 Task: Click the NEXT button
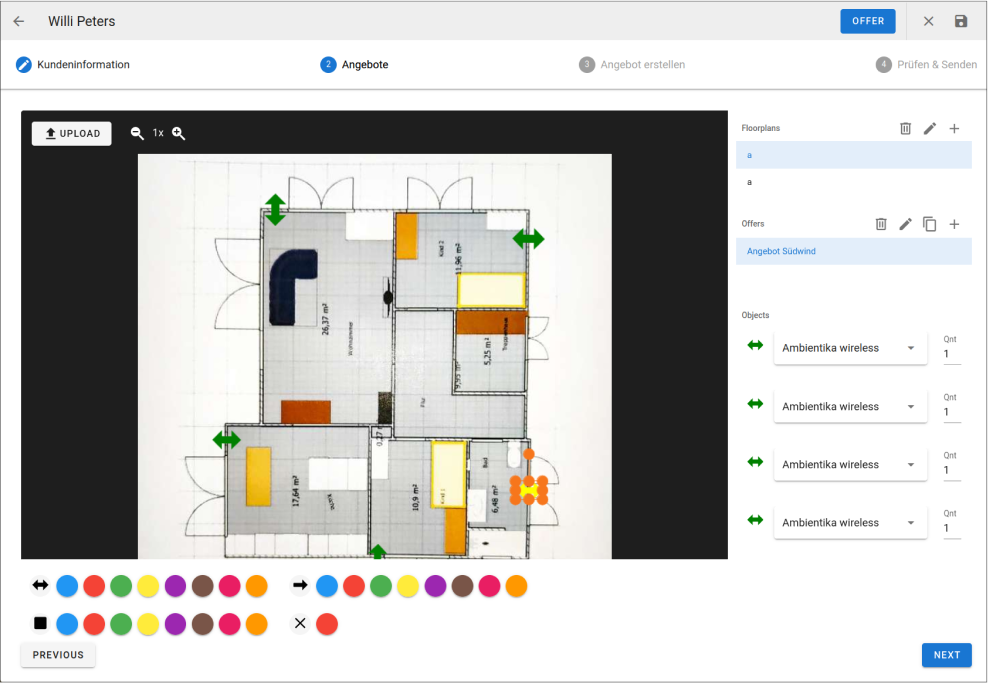coord(946,655)
